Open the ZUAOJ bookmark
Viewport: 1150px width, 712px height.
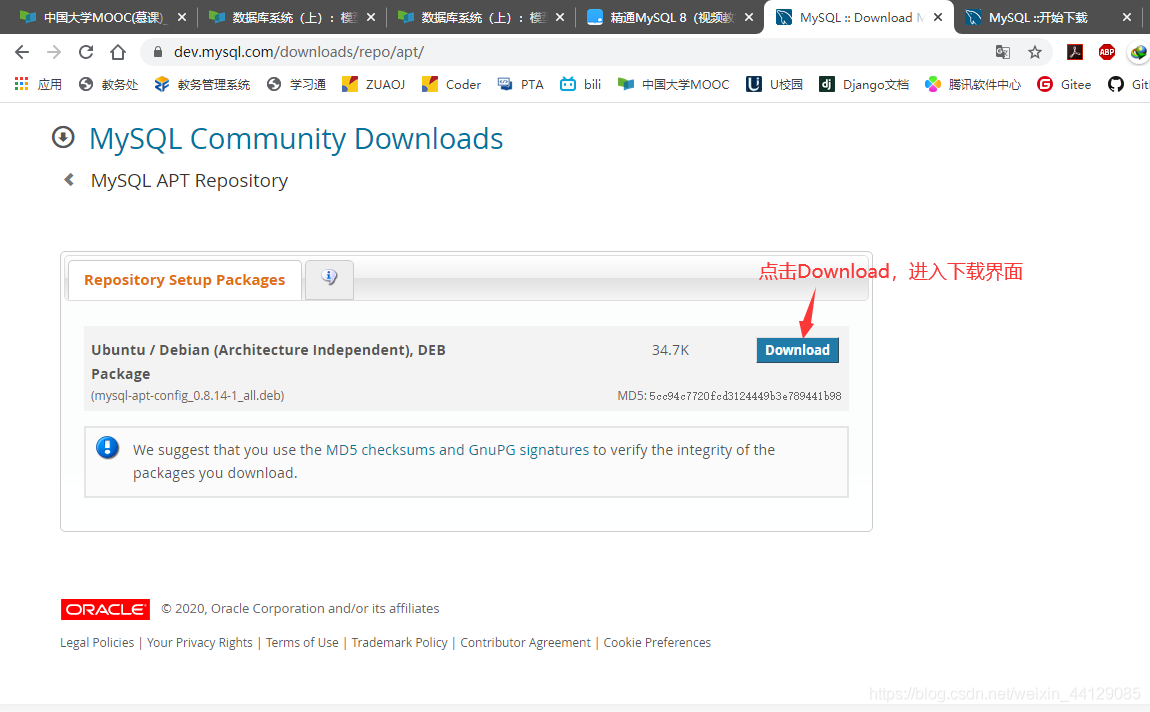(x=373, y=84)
